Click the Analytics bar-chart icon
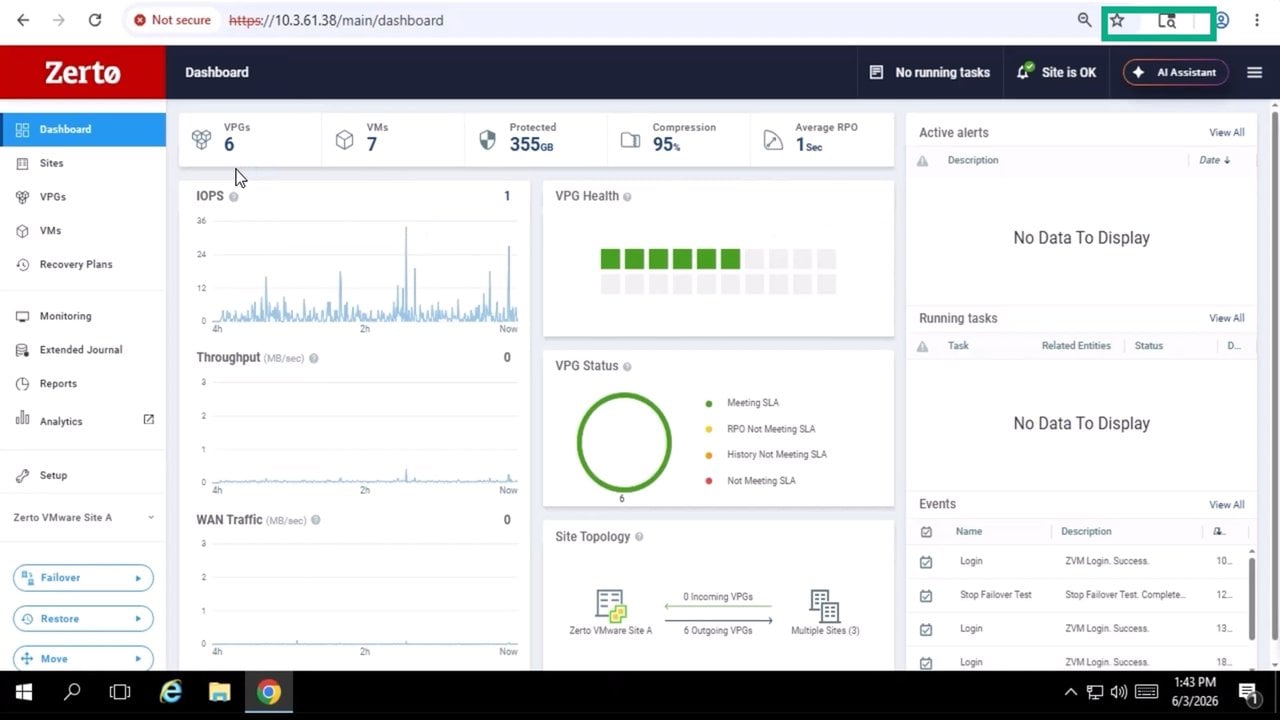 (22, 420)
